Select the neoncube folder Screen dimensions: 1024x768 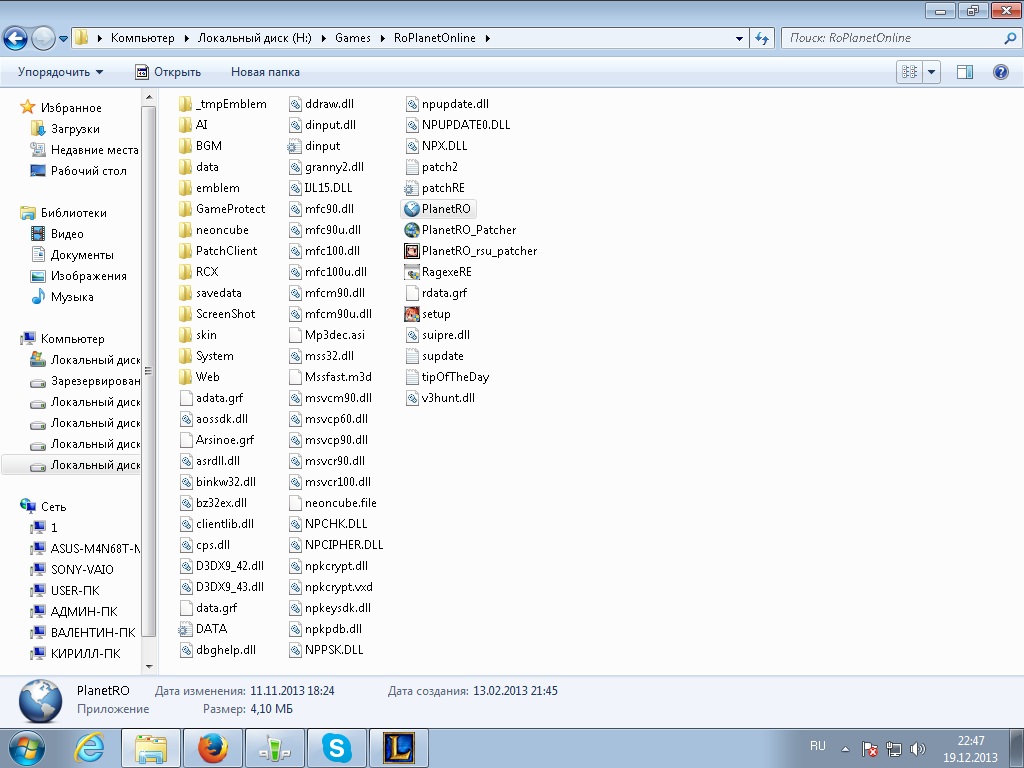pos(214,230)
